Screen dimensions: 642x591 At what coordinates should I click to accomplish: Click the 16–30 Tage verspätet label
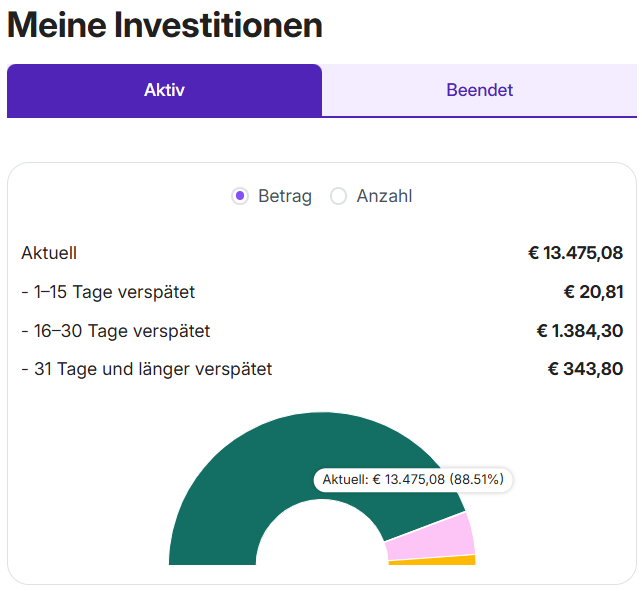[x=115, y=331]
